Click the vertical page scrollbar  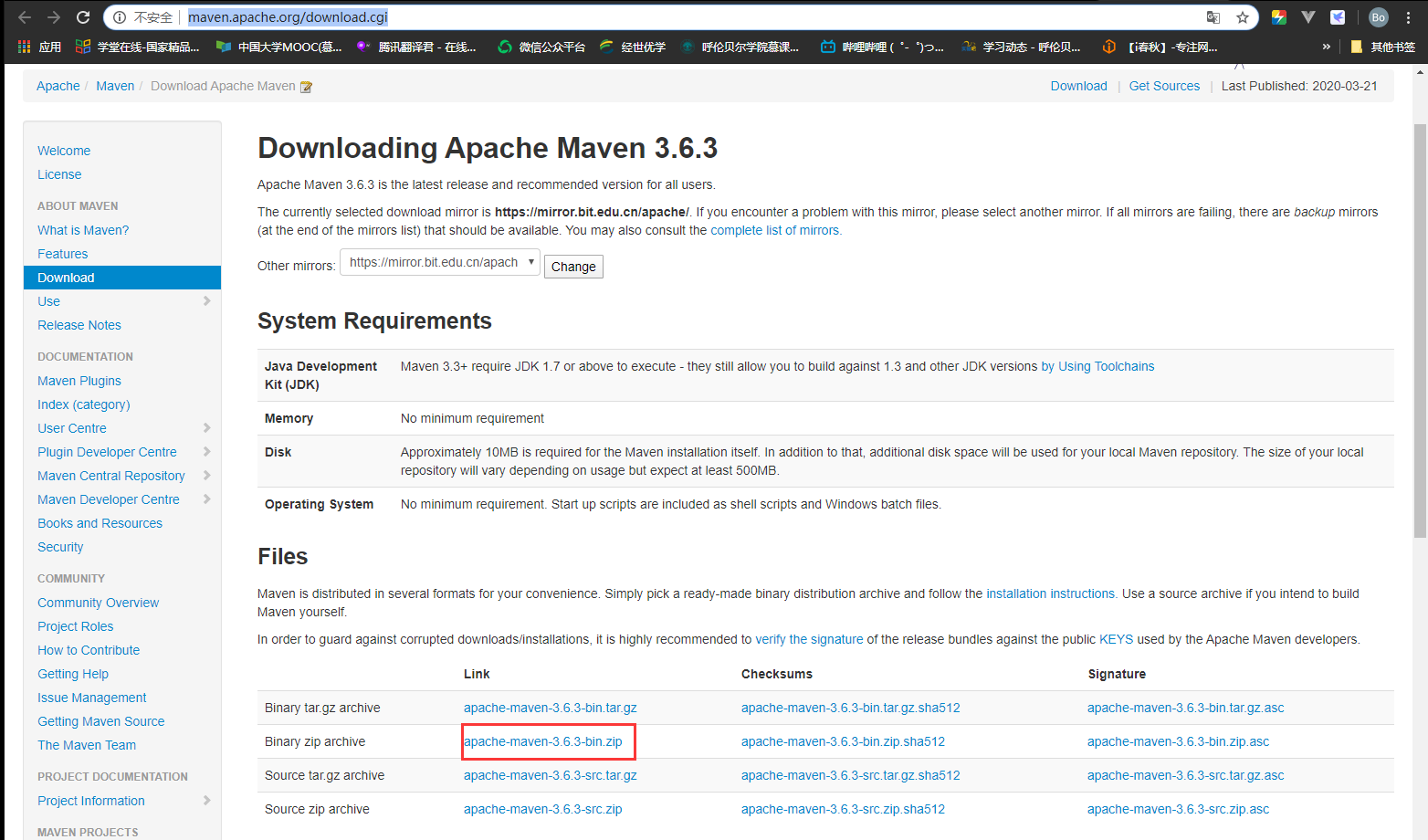click(x=1420, y=146)
